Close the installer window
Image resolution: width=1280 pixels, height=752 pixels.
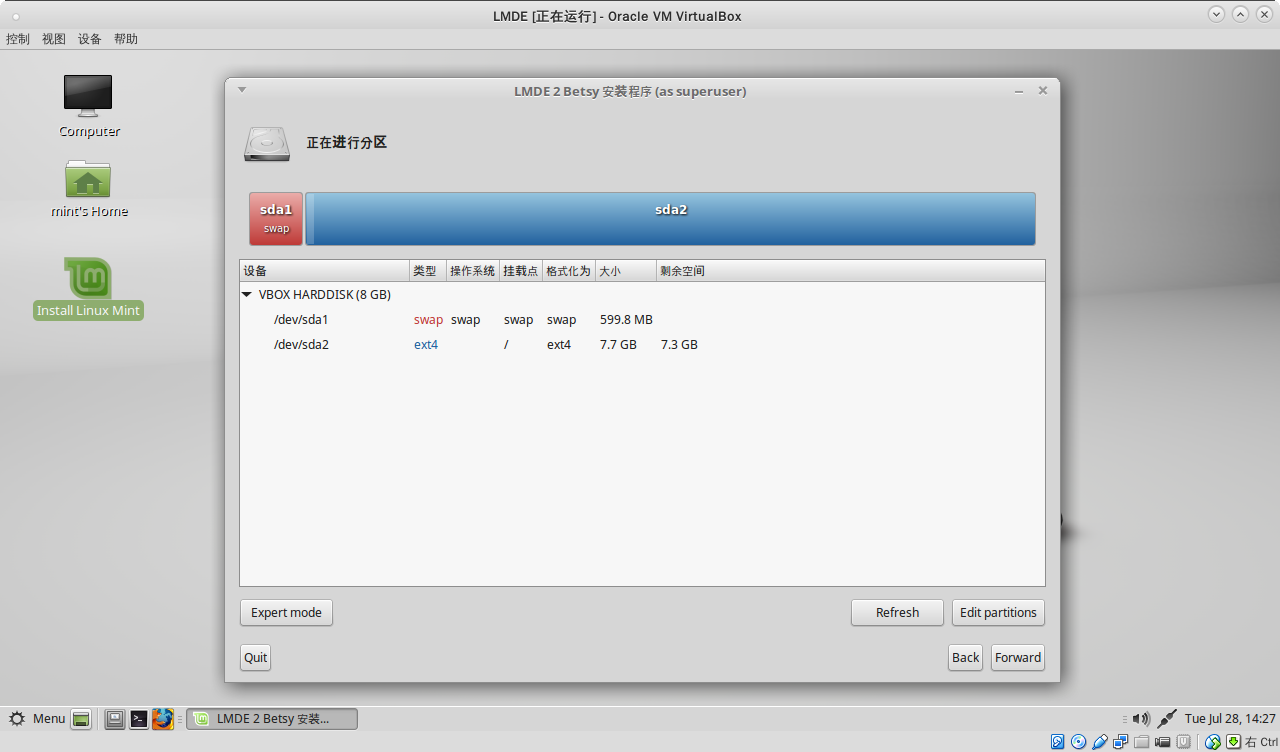click(x=1043, y=90)
